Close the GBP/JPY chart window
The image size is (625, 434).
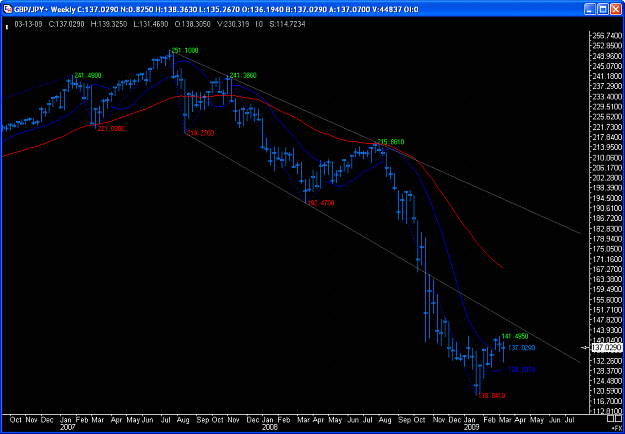(x=614, y=9)
